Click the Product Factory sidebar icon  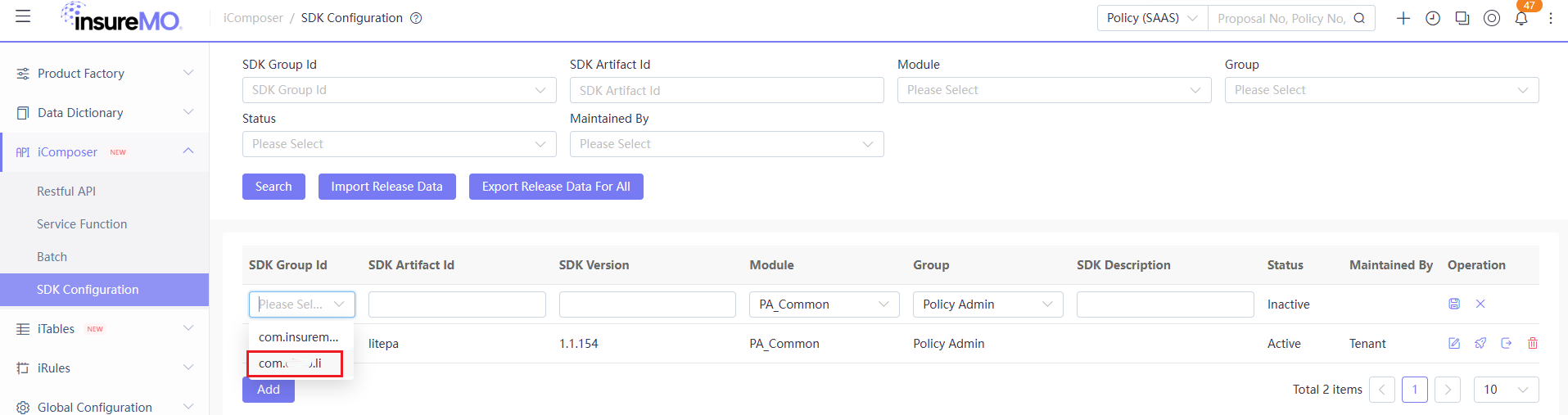pos(23,74)
